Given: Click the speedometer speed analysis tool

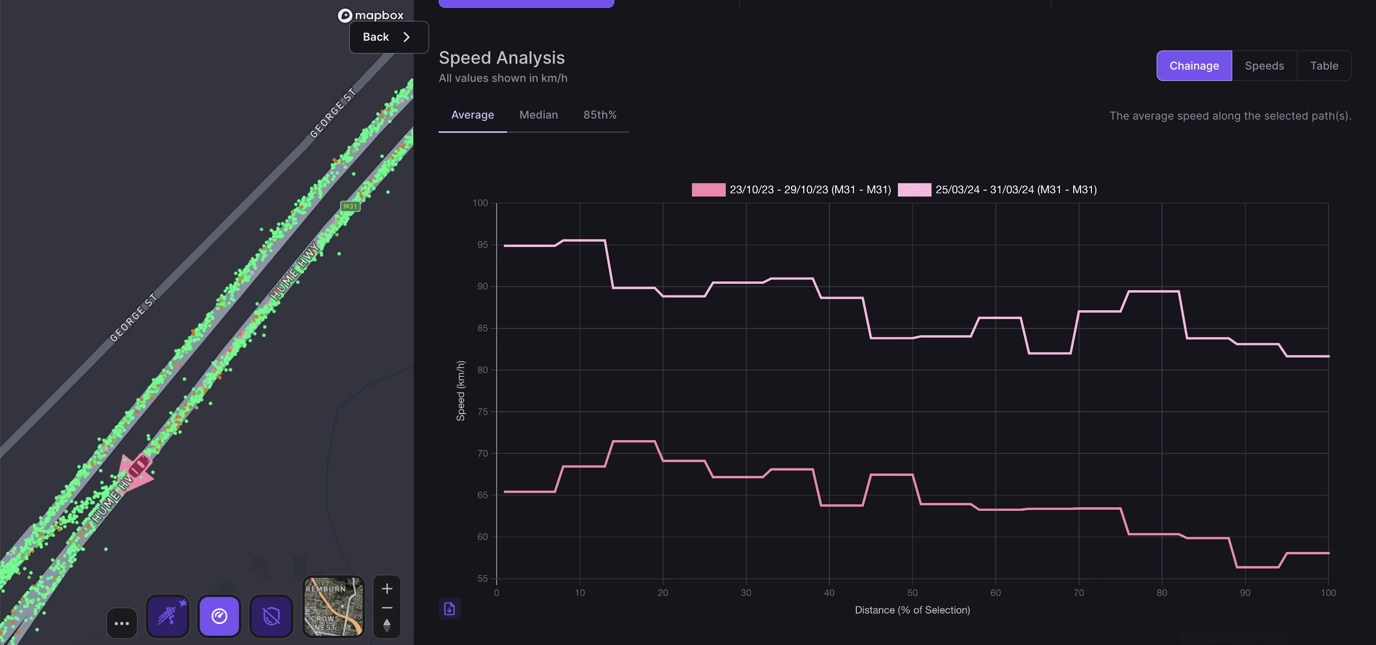Looking at the screenshot, I should [x=219, y=616].
